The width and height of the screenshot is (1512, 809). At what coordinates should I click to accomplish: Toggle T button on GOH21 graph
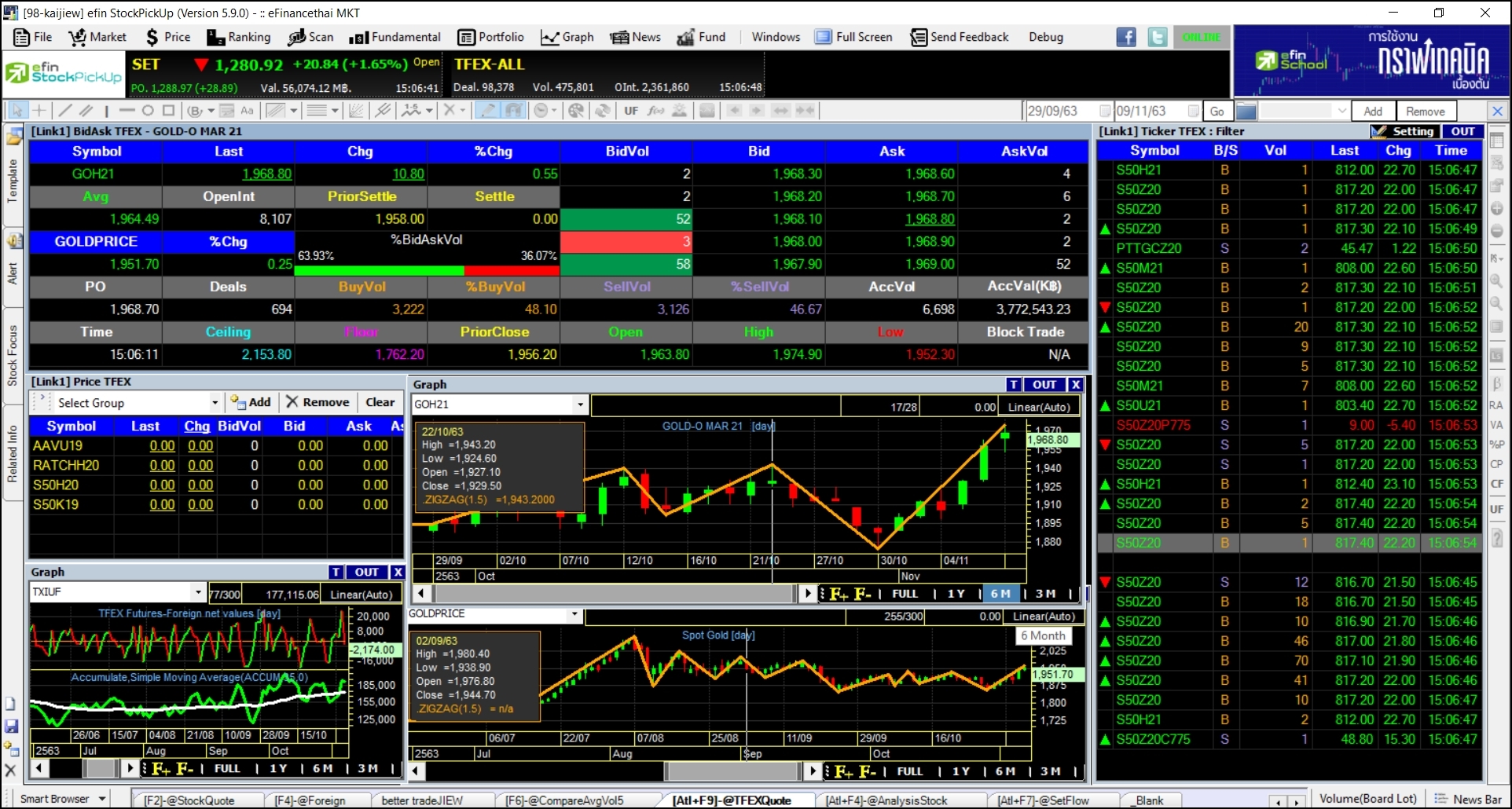1014,384
